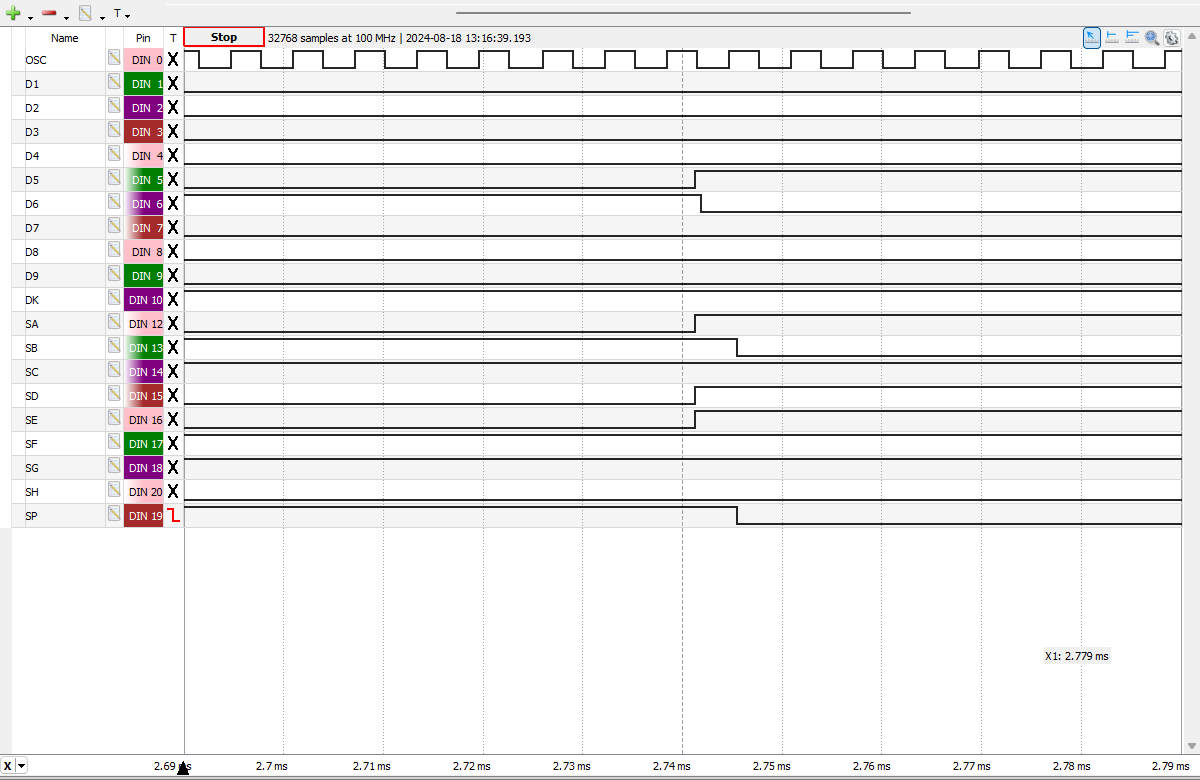Open the dropdown arrow beside the green plus
Image resolution: width=1200 pixels, height=780 pixels.
(x=30, y=16)
